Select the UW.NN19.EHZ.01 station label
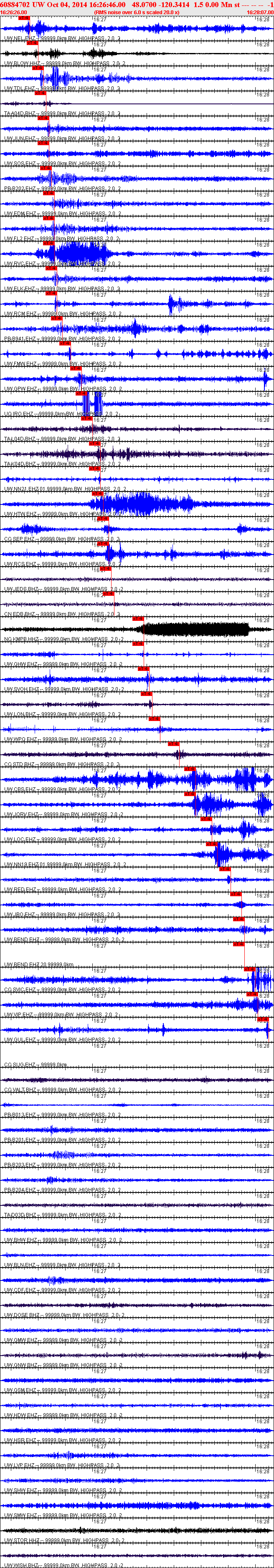Screen dimensions: 274x1568 pyautogui.click(x=65, y=864)
